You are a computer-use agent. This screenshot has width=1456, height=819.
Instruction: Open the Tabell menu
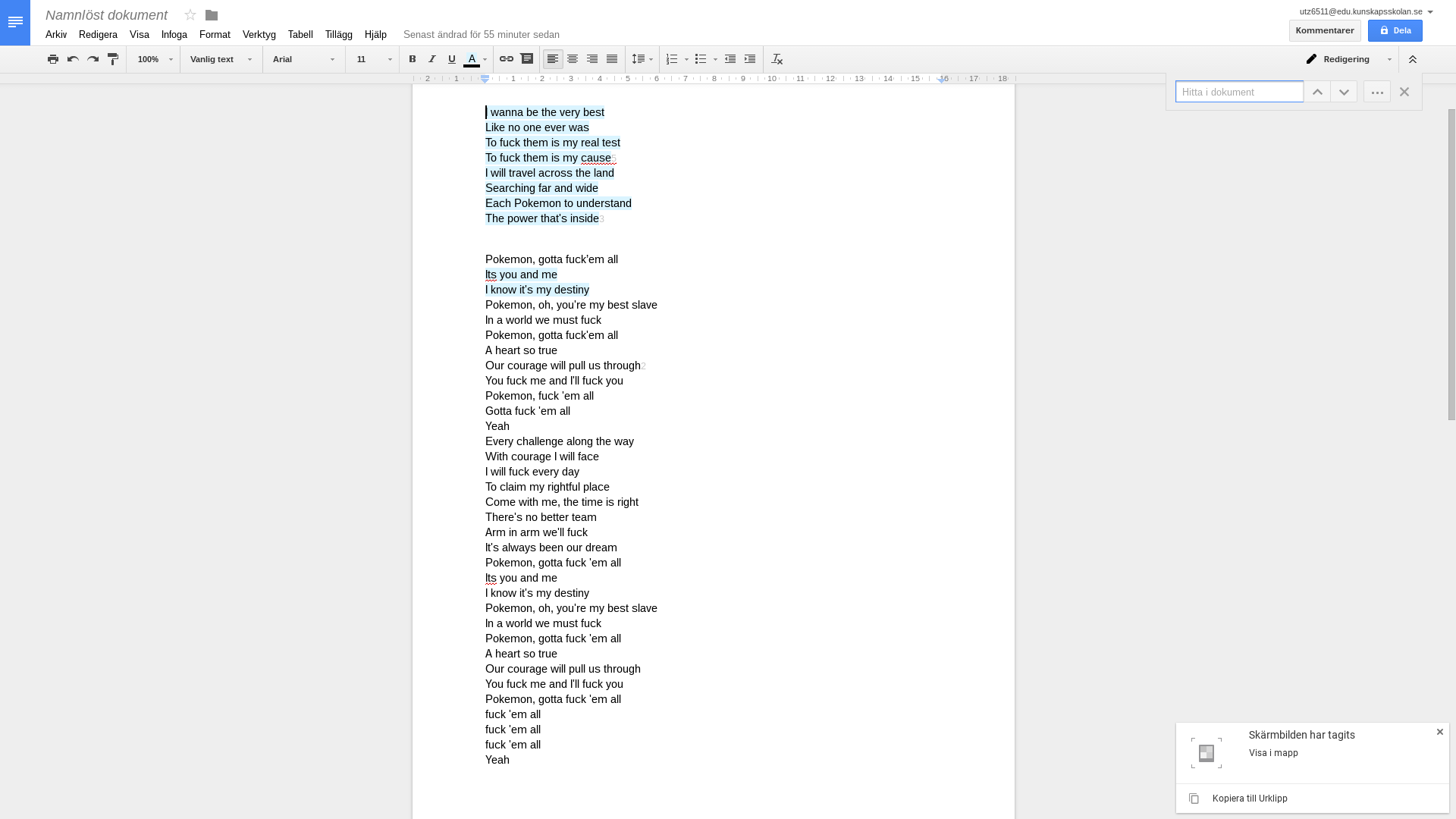300,35
